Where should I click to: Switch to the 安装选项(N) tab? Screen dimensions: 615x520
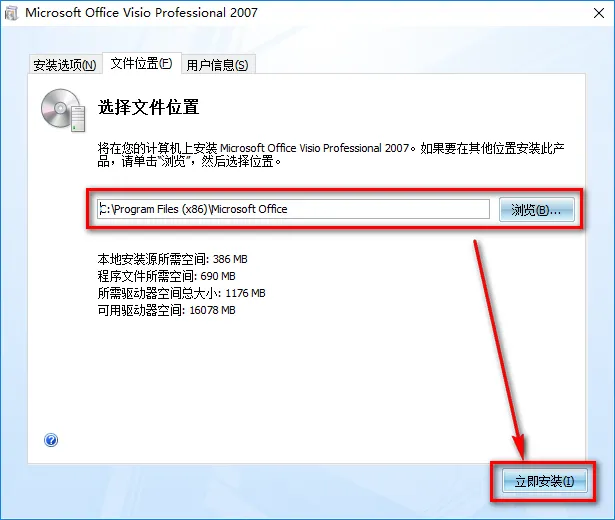(65, 65)
